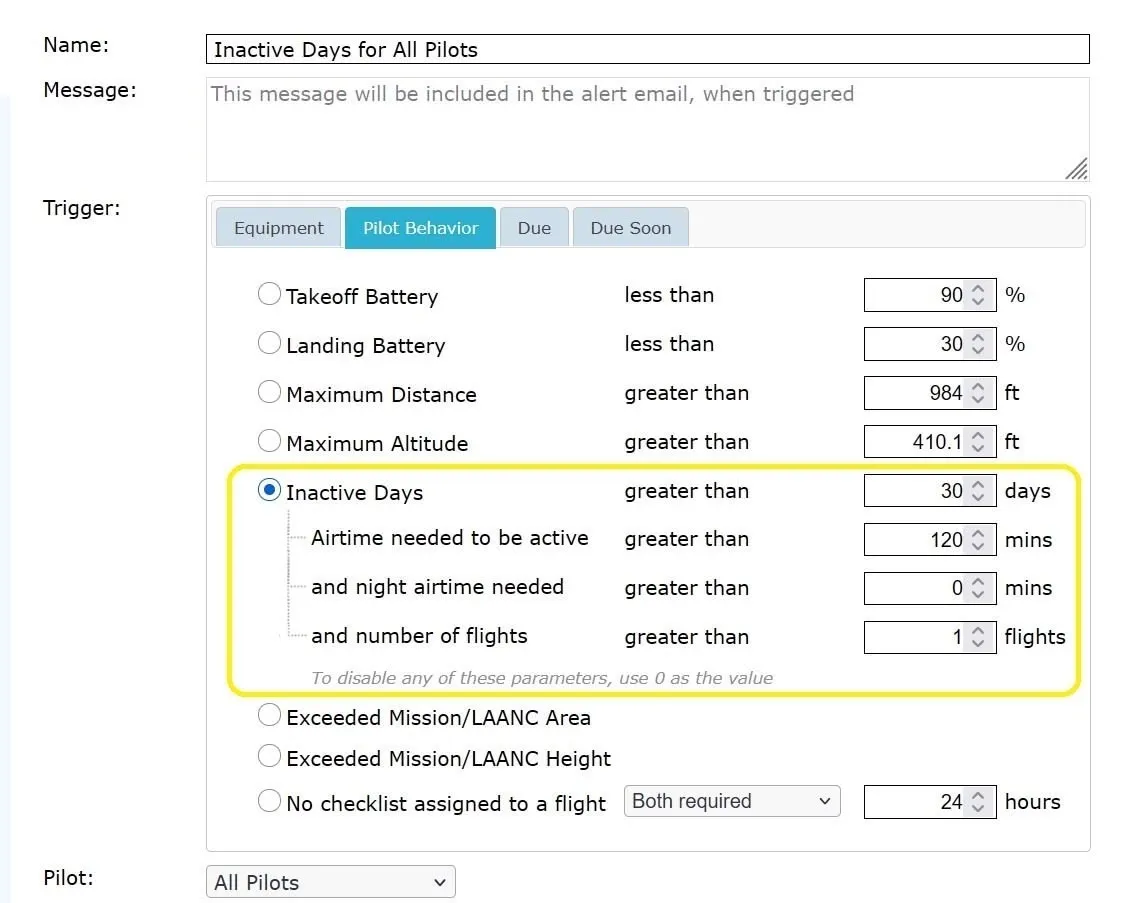The height and width of the screenshot is (903, 1134).
Task: Click the number of flights field
Action: click(930, 637)
